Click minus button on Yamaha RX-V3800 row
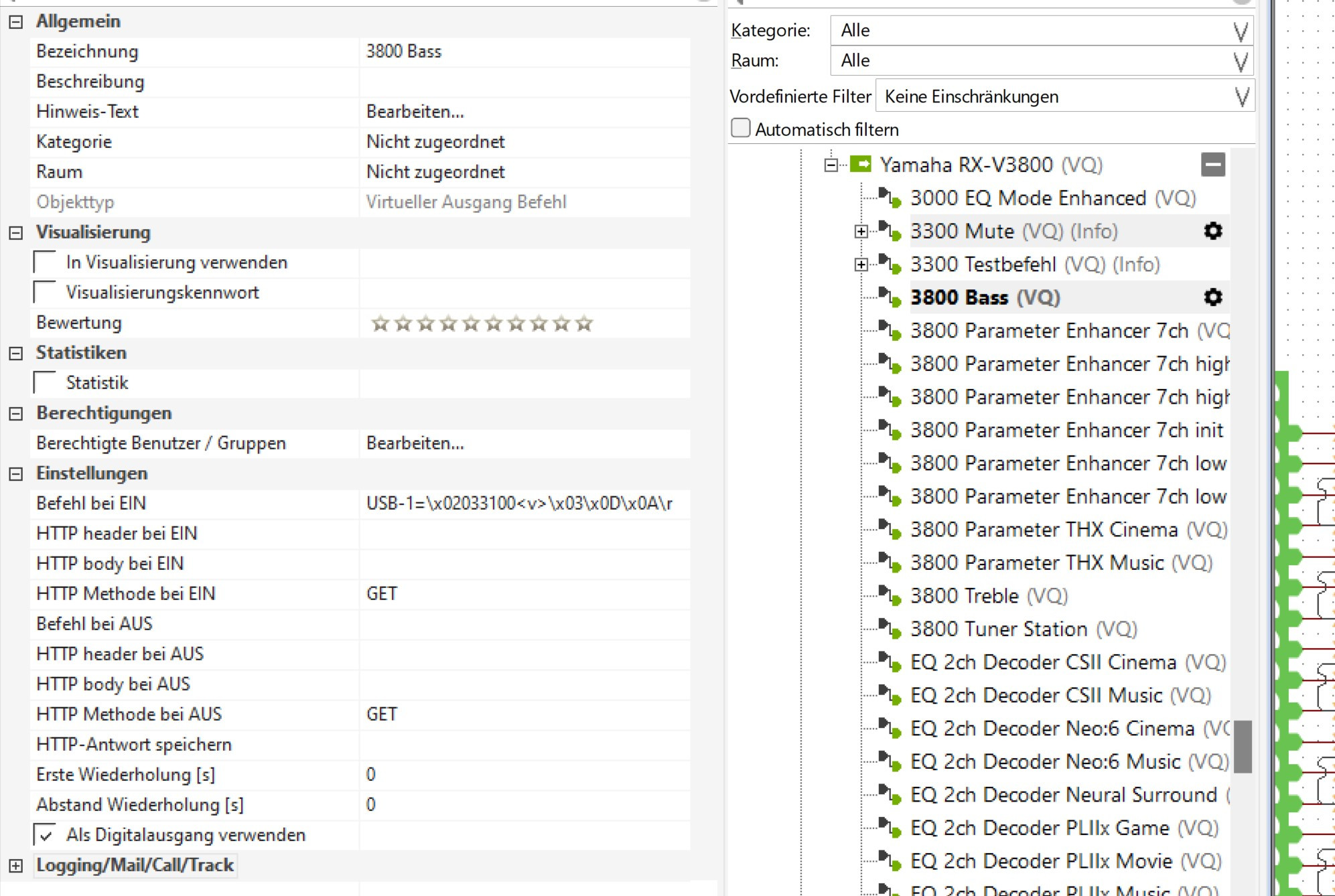Image resolution: width=1335 pixels, height=896 pixels. click(1212, 165)
